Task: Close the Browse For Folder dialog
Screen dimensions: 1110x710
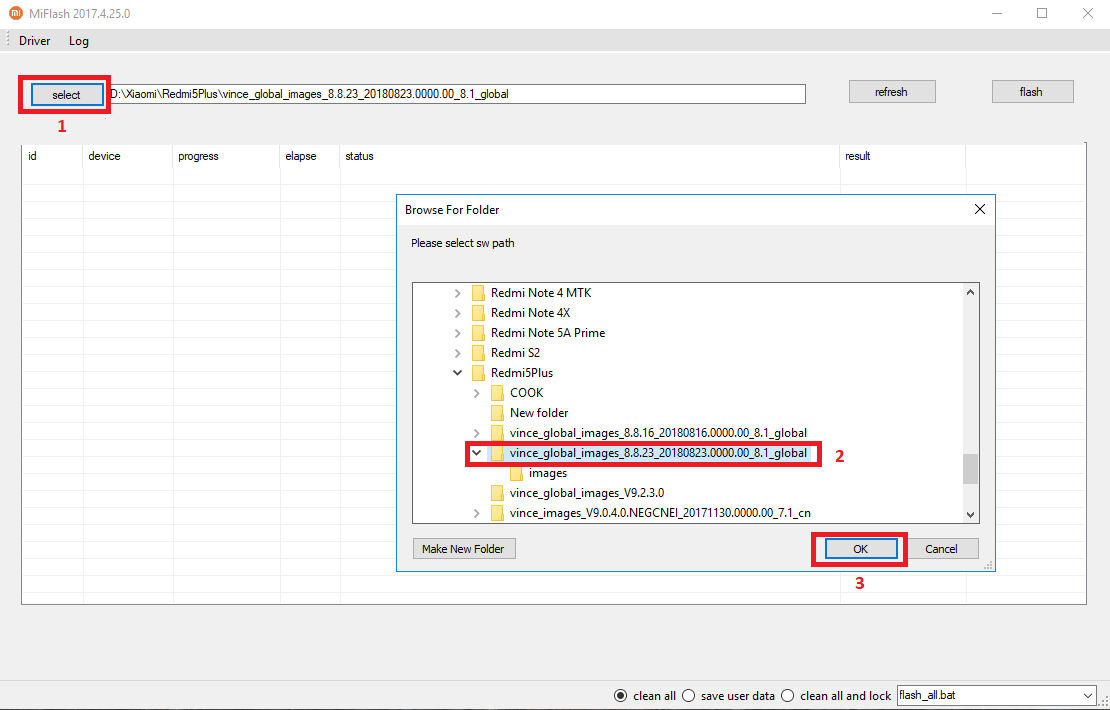Action: click(980, 210)
